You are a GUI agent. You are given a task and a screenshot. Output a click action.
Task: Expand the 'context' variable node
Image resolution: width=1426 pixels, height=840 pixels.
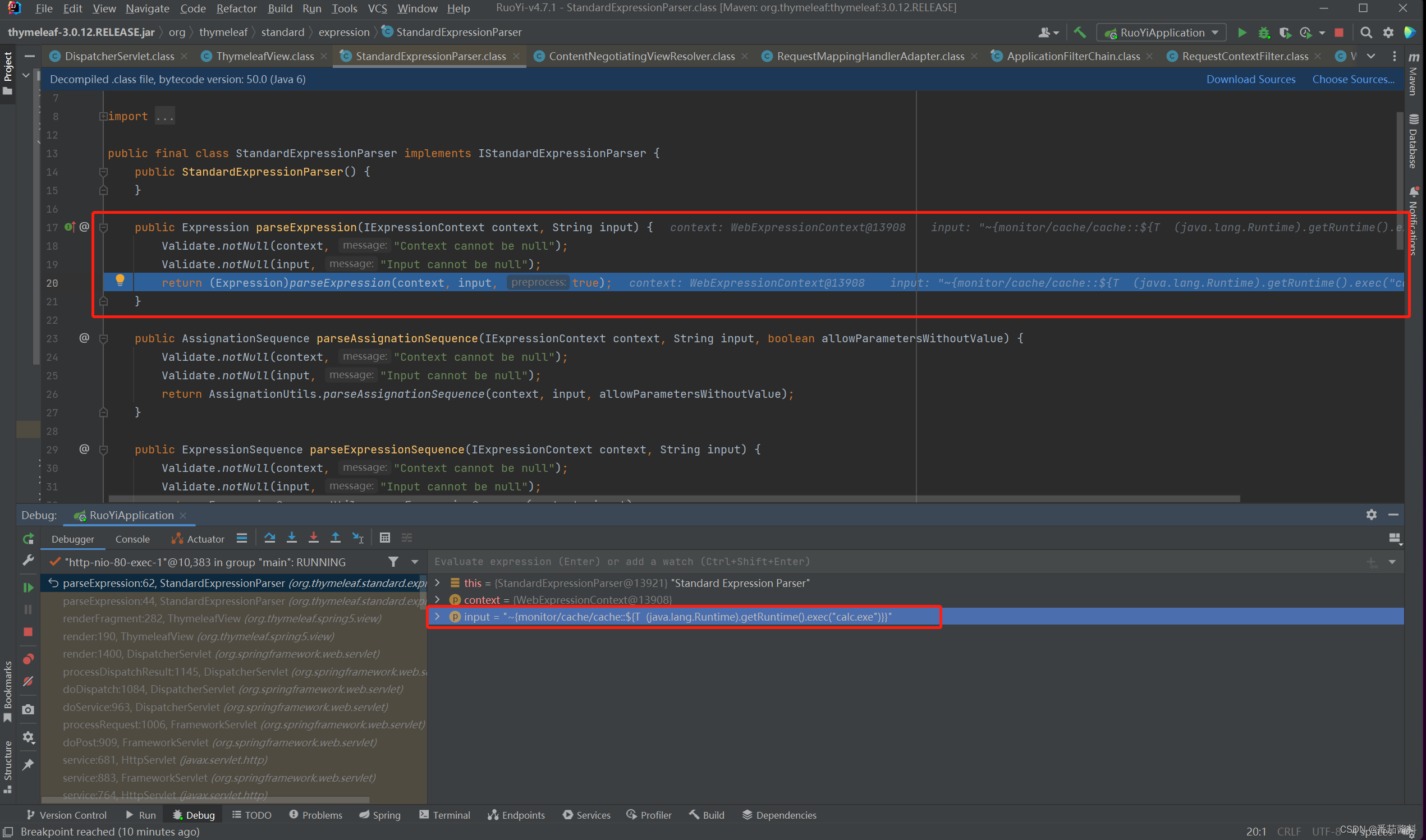coord(438,599)
